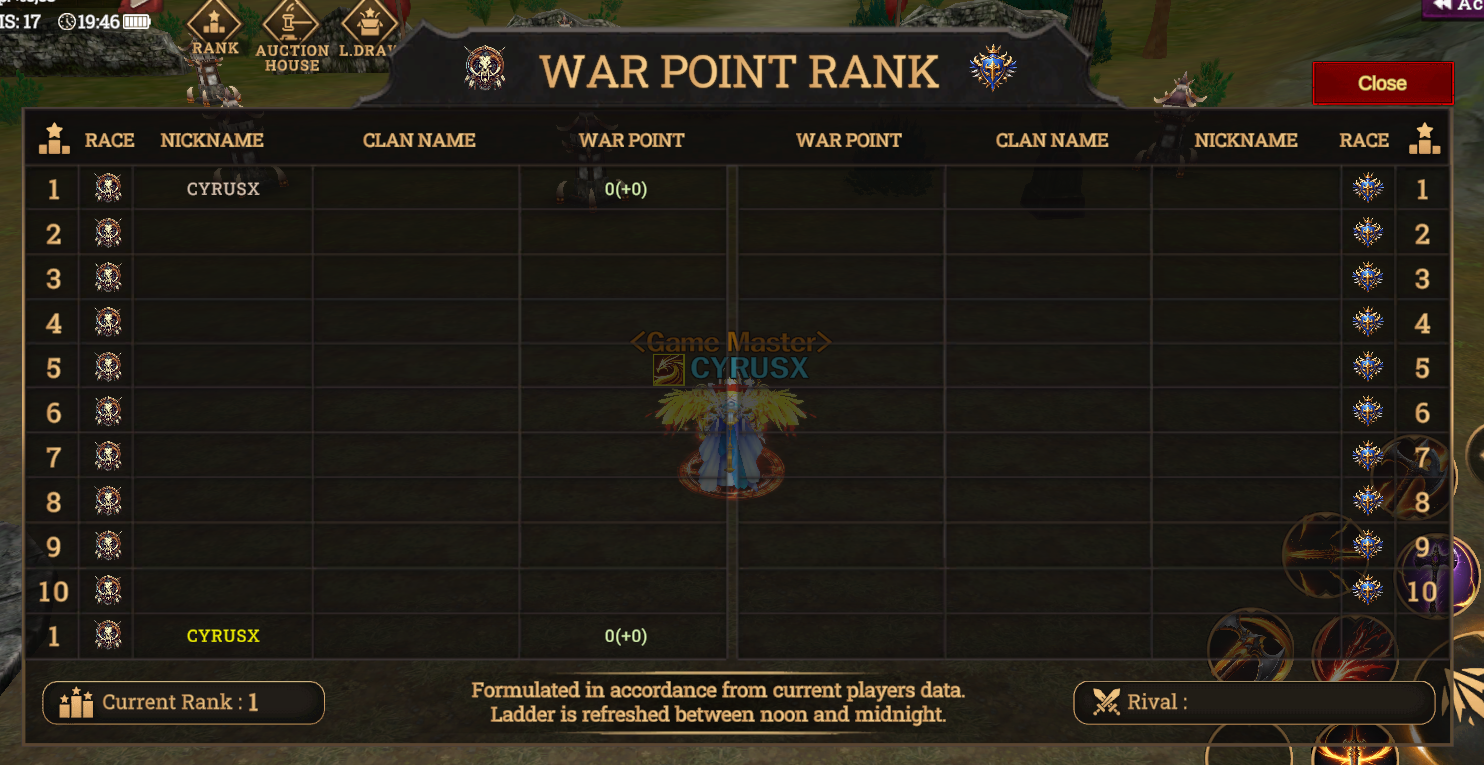Click crossed swords Rival icon

1106,702
